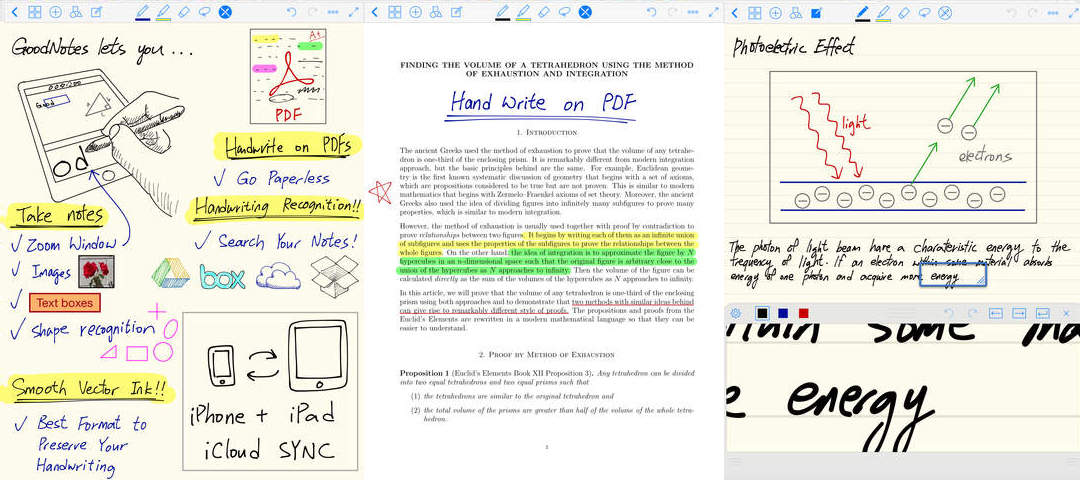Screen dimensions: 1080x480
Task: Select the pen tool in left panel
Action: (x=143, y=12)
